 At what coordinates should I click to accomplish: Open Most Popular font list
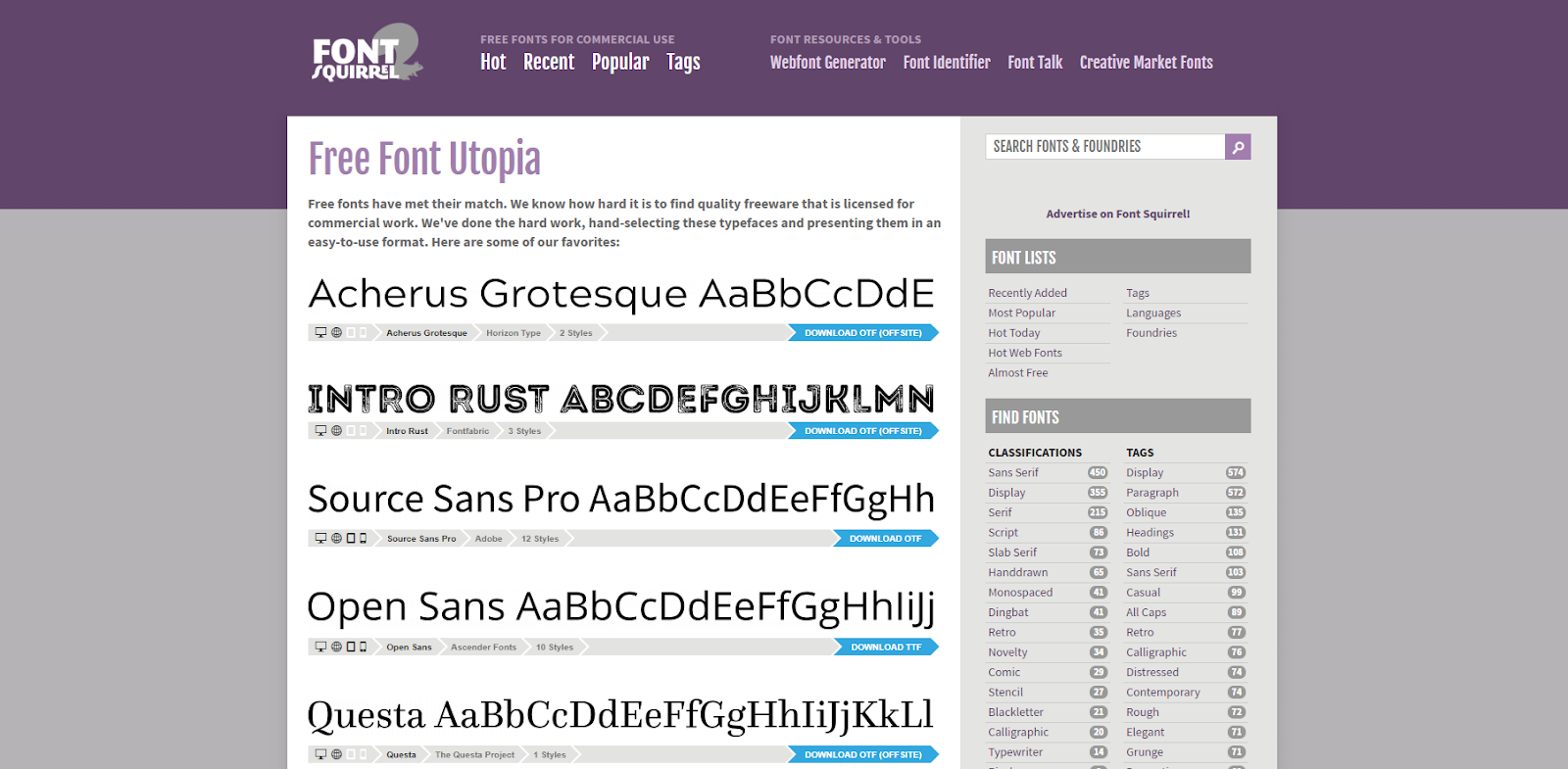tap(1022, 312)
